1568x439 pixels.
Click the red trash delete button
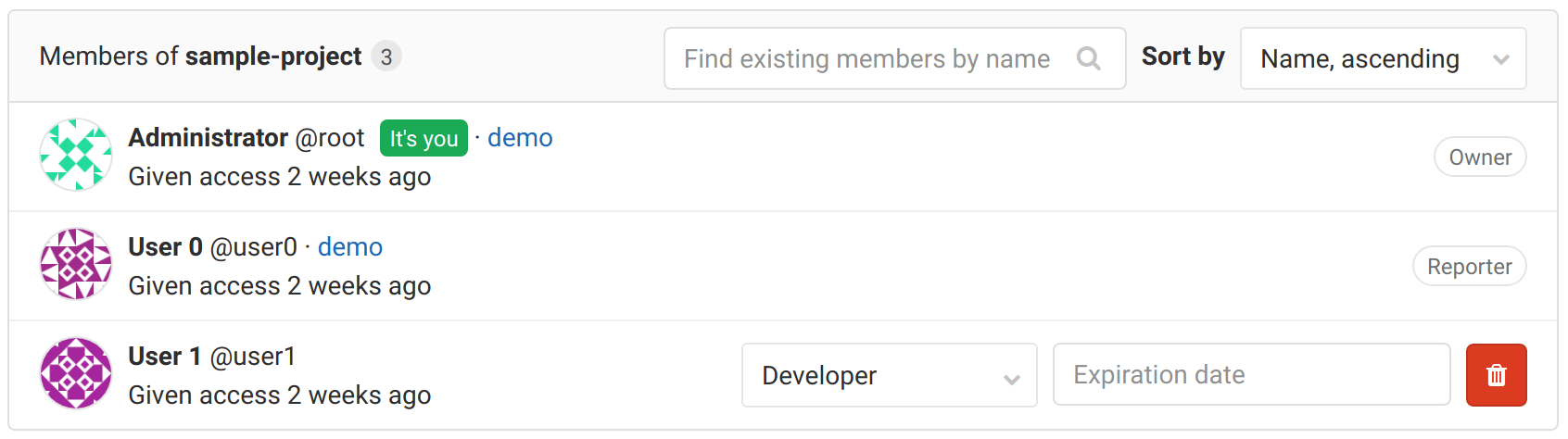point(1496,375)
